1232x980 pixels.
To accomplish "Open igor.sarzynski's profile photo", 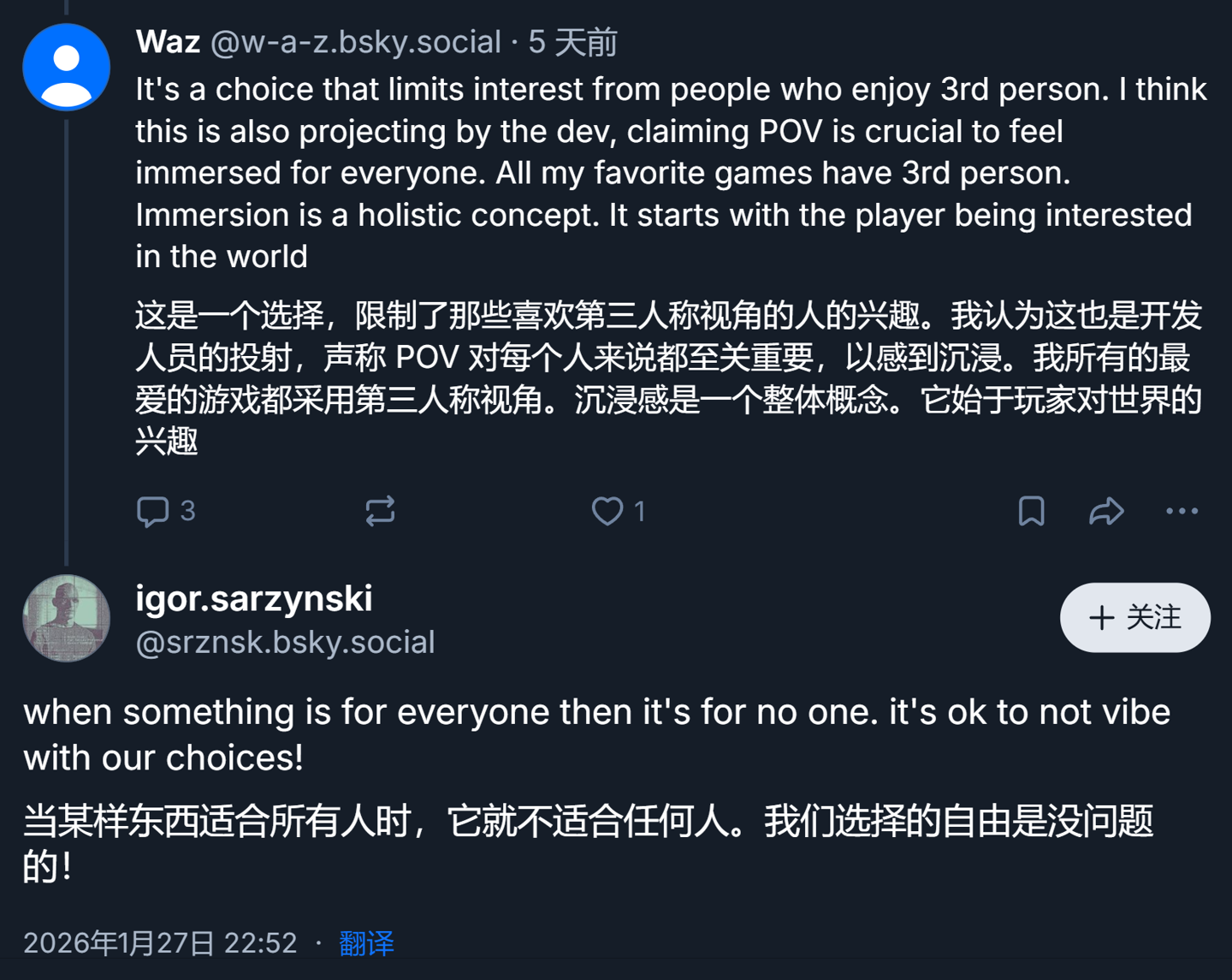I will (67, 618).
